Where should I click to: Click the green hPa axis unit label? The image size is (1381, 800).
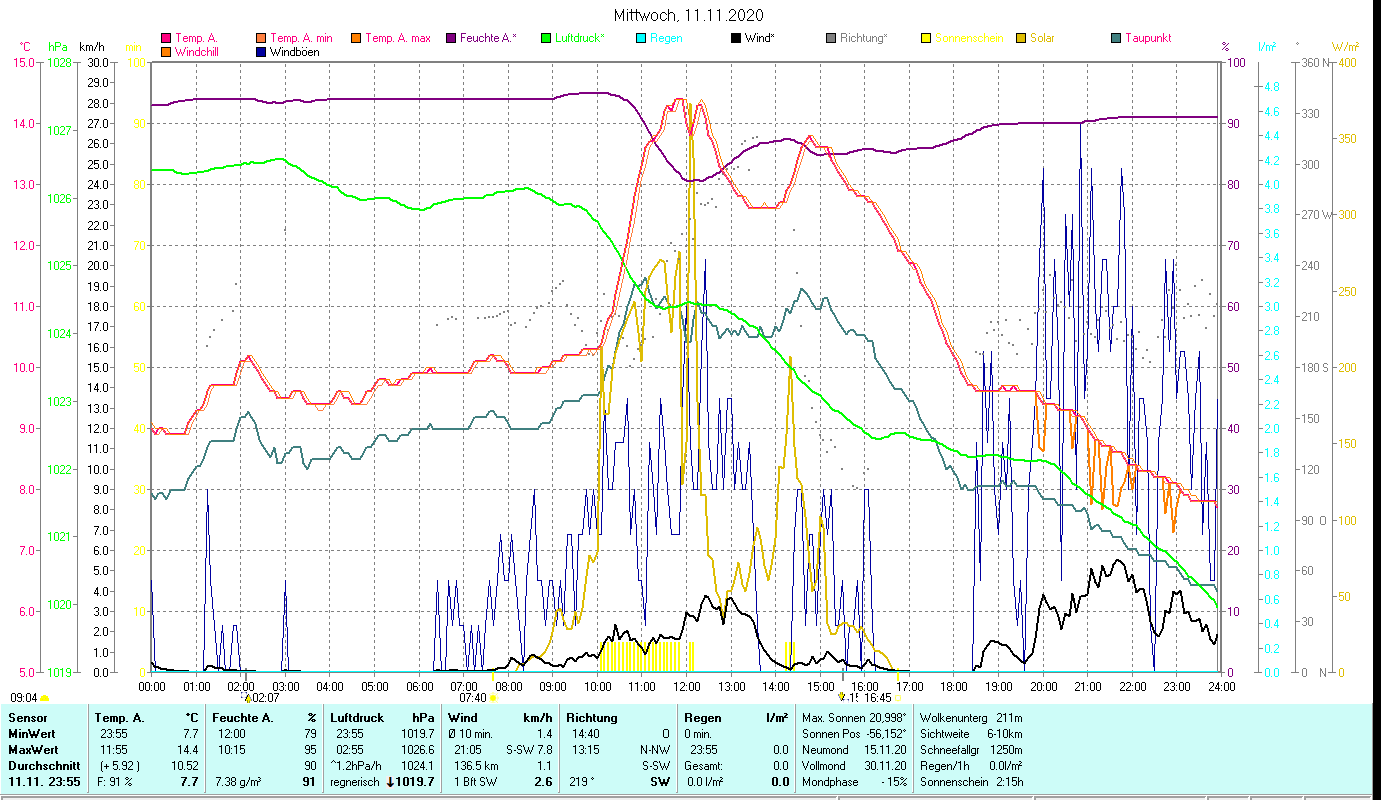click(x=58, y=47)
